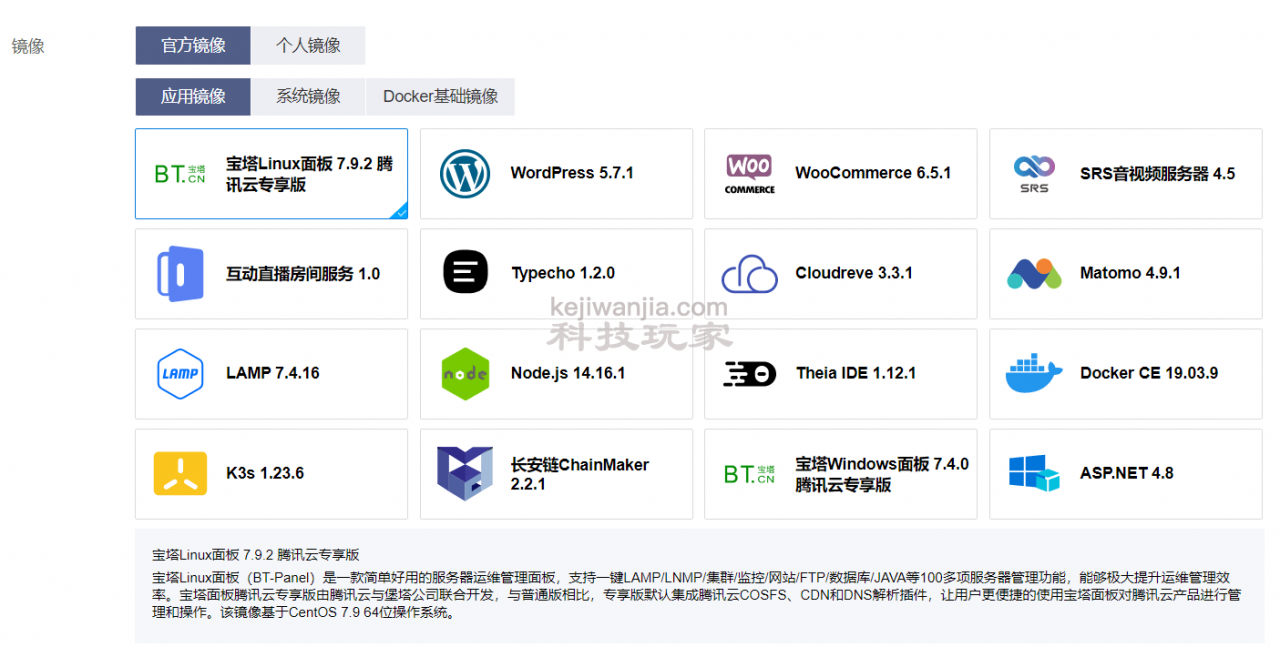Image resolution: width=1280 pixels, height=647 pixels.
Task: Click the WooCommerce logo icon
Action: click(750, 174)
